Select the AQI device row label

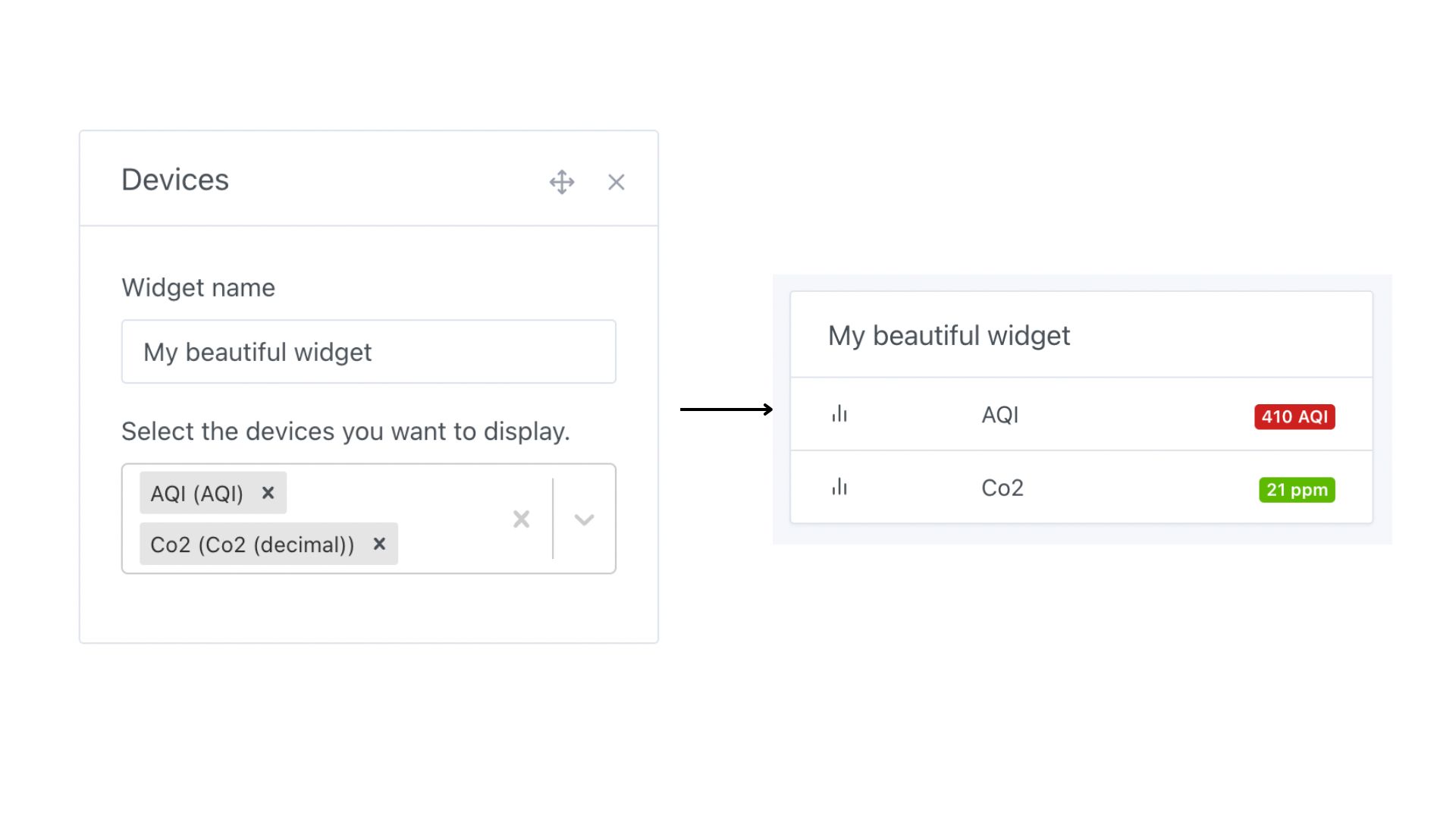[x=999, y=415]
